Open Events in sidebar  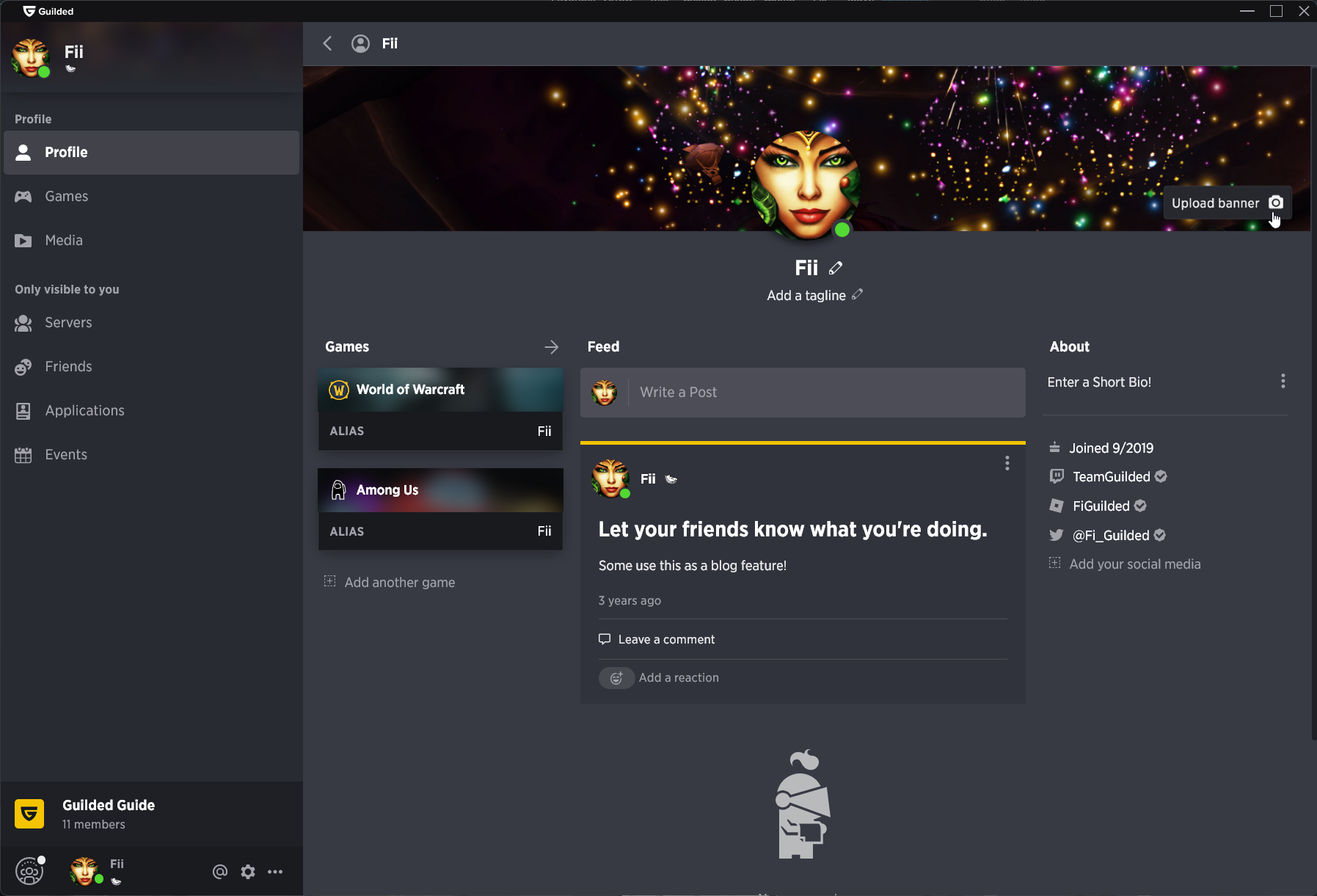pos(152,455)
